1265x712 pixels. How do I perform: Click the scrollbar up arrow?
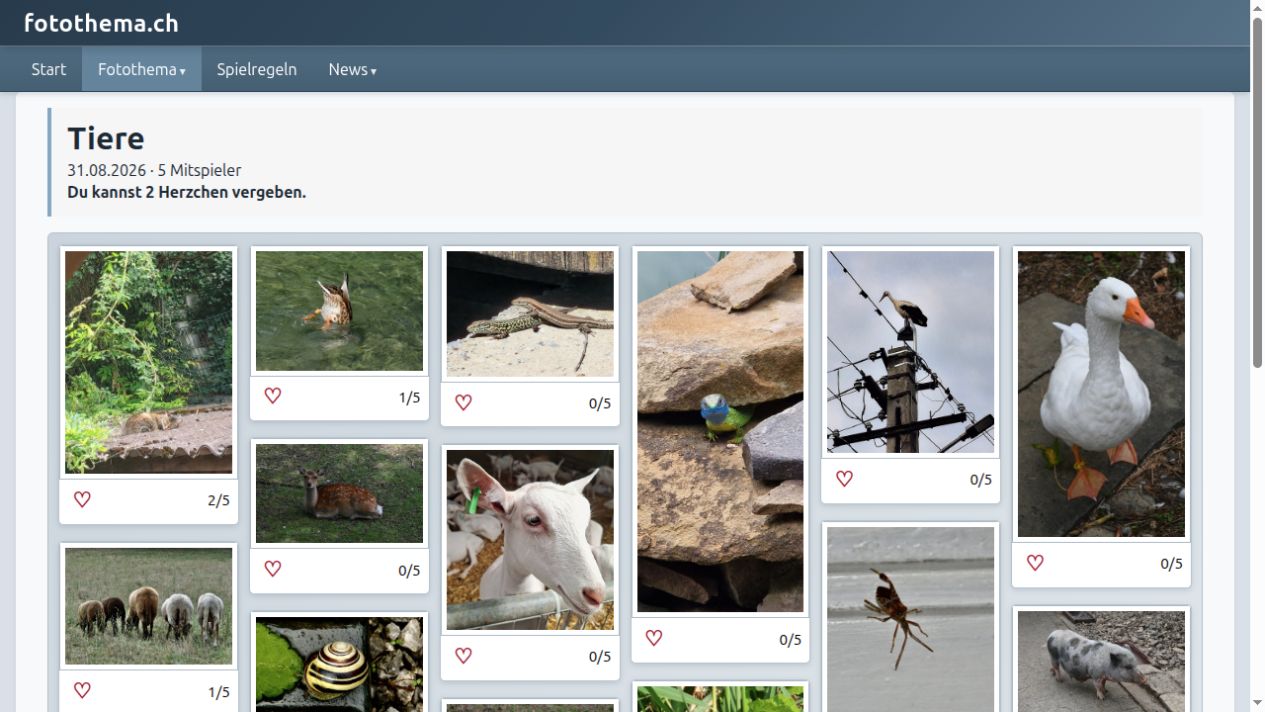pyautogui.click(x=1258, y=8)
